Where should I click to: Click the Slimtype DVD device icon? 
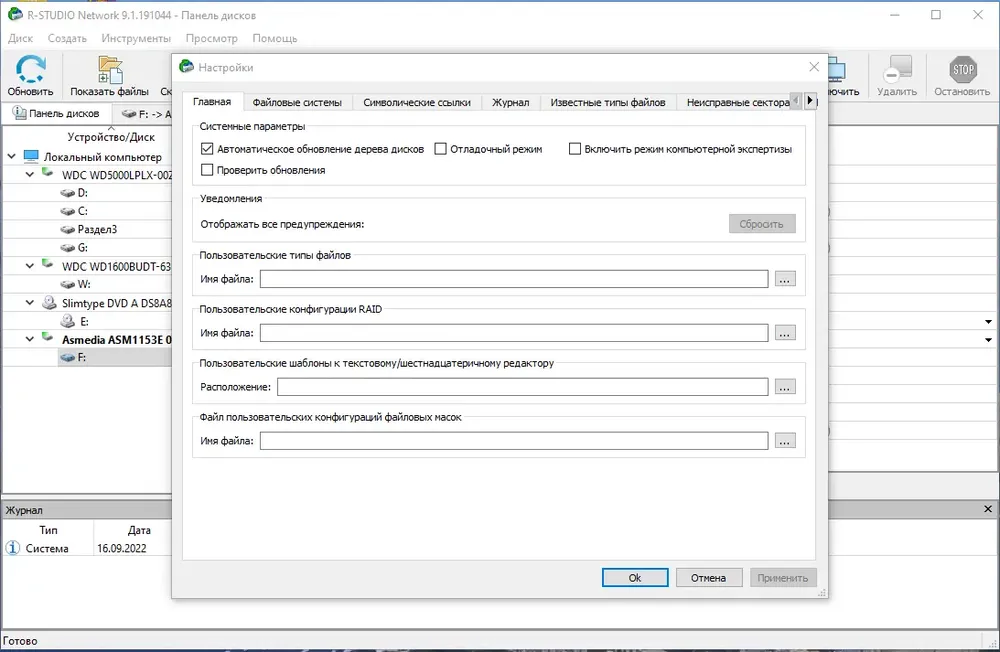(x=49, y=302)
